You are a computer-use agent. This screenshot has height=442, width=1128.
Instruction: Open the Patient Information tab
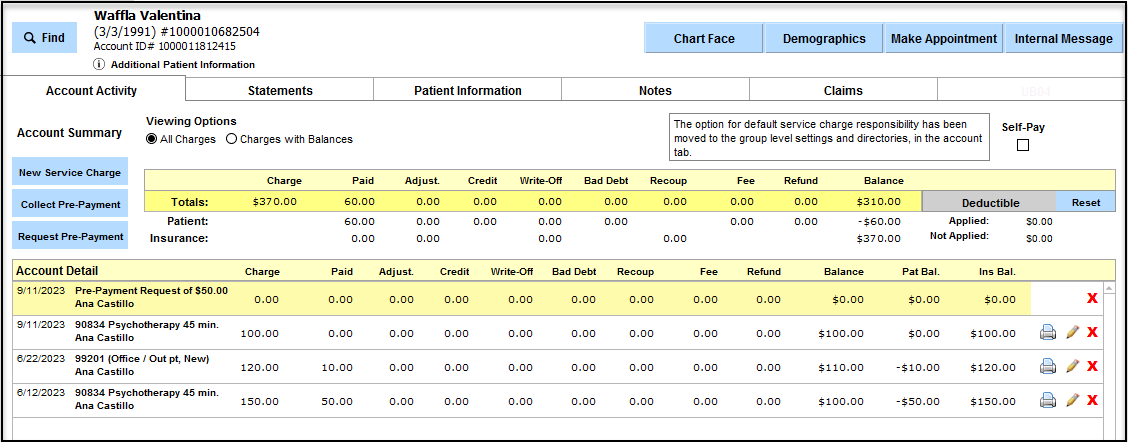pyautogui.click(x=467, y=91)
